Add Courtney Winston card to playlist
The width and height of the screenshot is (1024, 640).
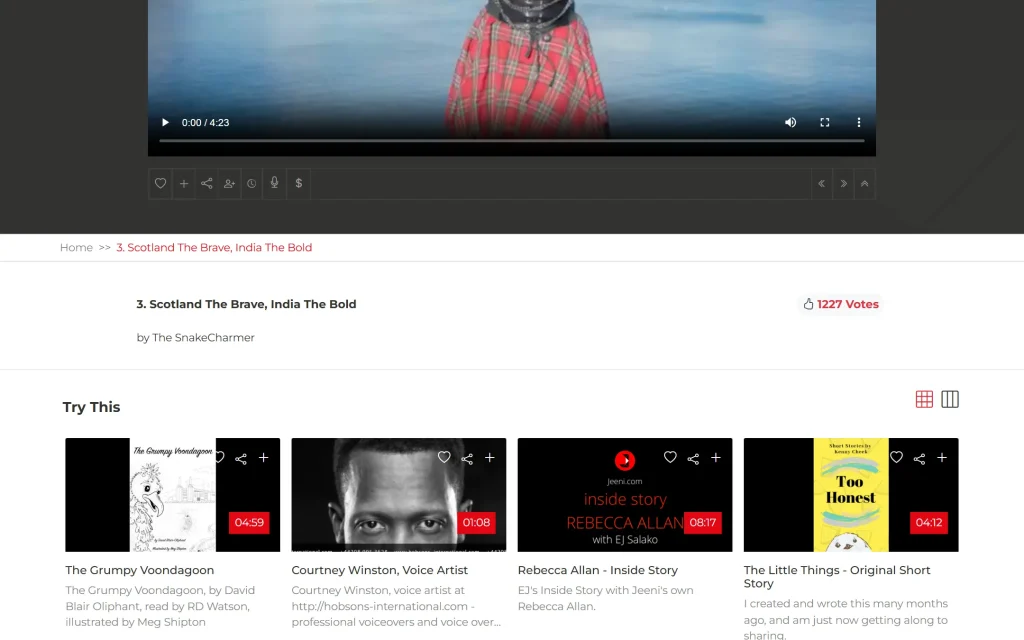coord(489,458)
